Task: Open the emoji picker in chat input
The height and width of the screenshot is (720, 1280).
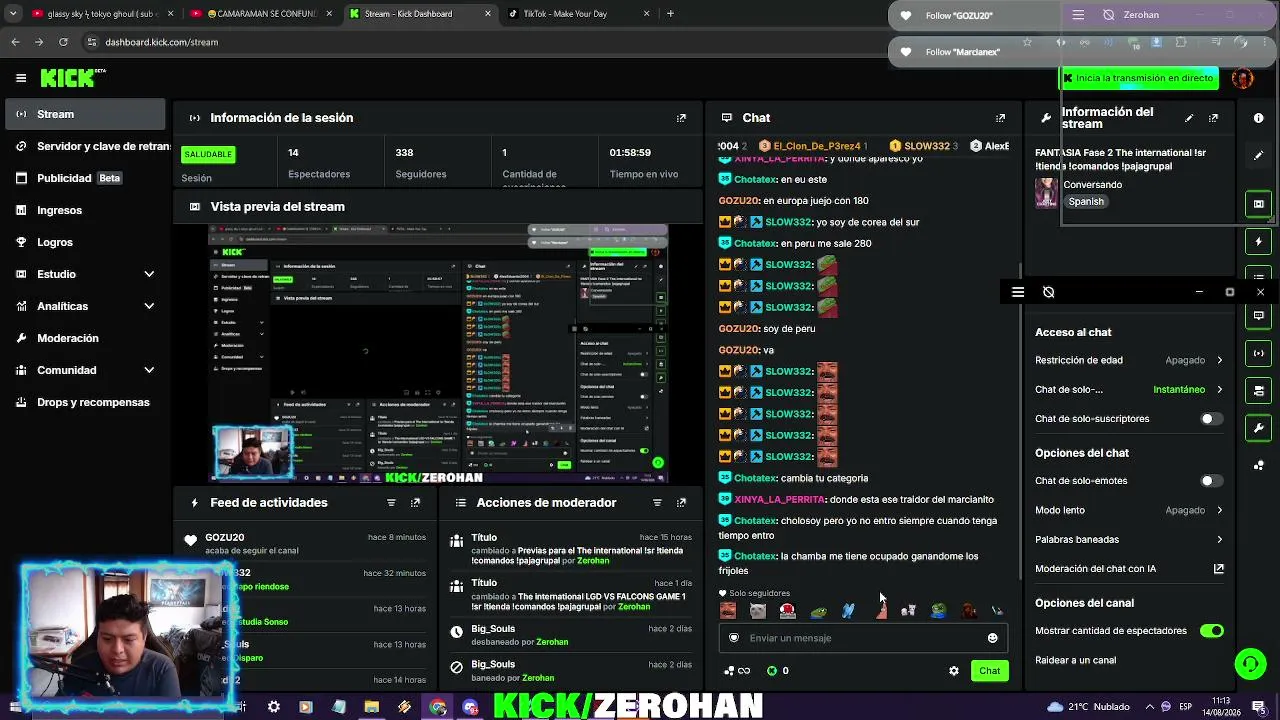Action: (x=992, y=638)
